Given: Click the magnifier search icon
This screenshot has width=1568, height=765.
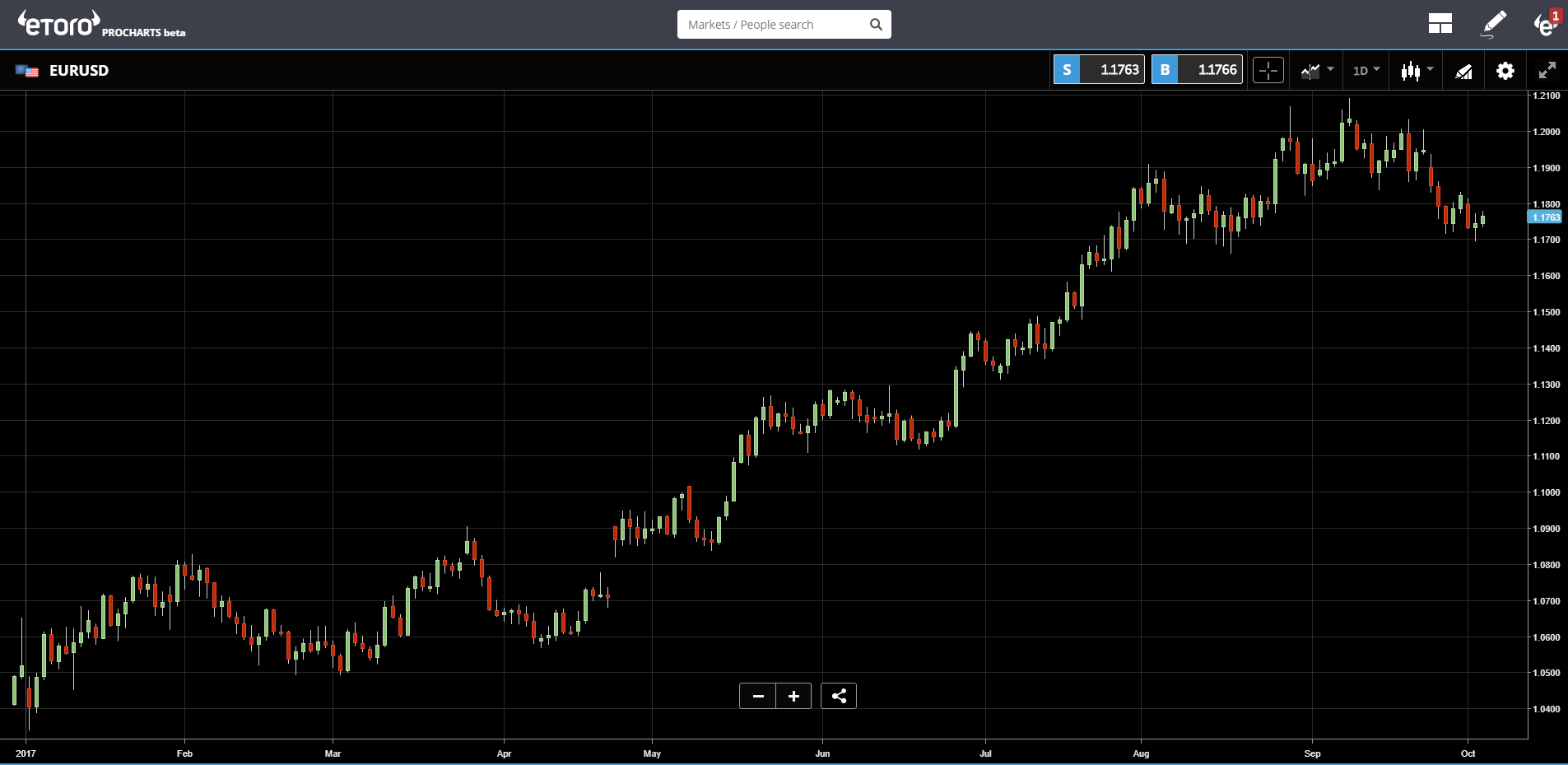Looking at the screenshot, I should (876, 25).
